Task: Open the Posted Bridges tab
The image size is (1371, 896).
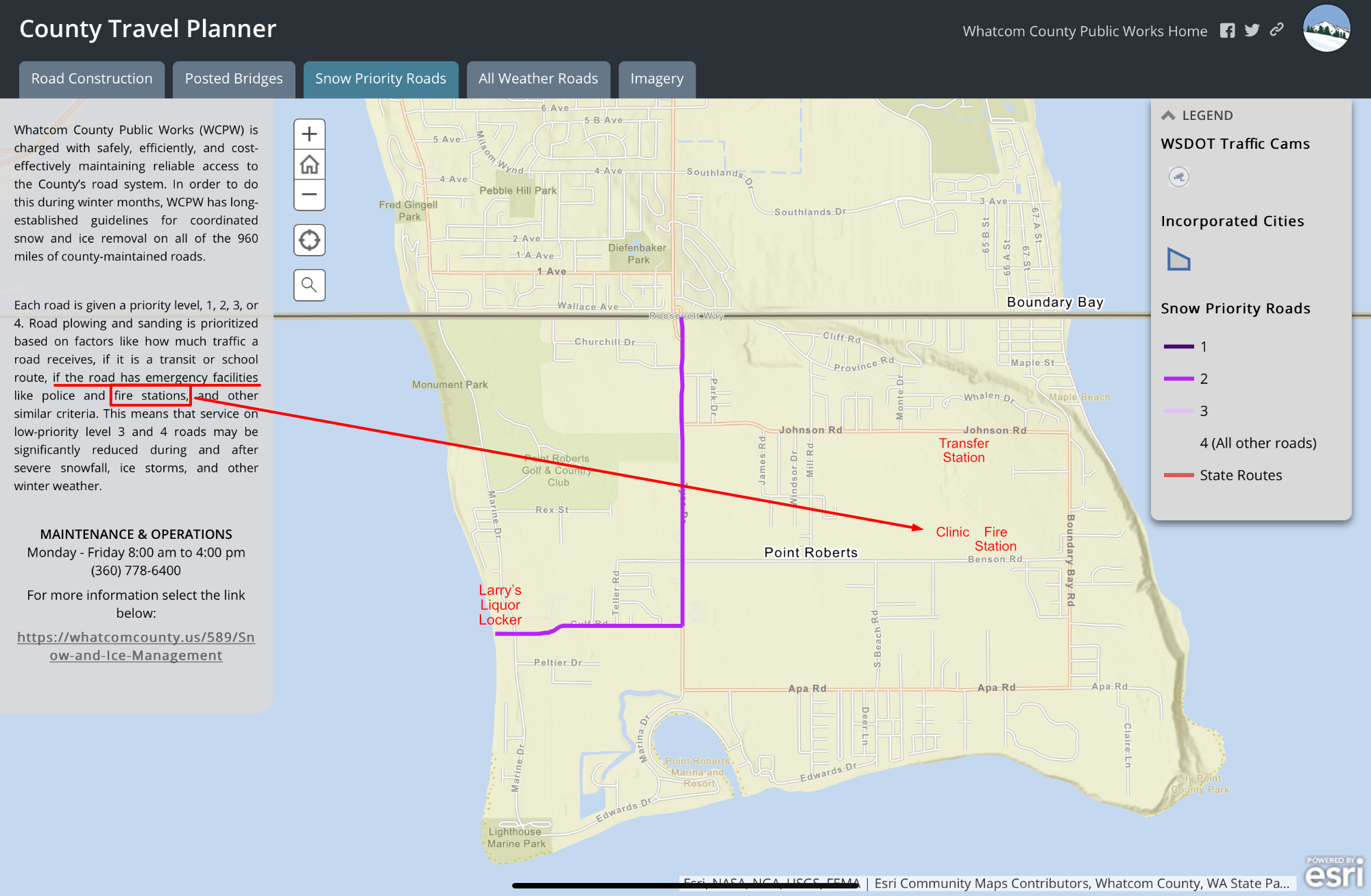Action: [x=234, y=79]
